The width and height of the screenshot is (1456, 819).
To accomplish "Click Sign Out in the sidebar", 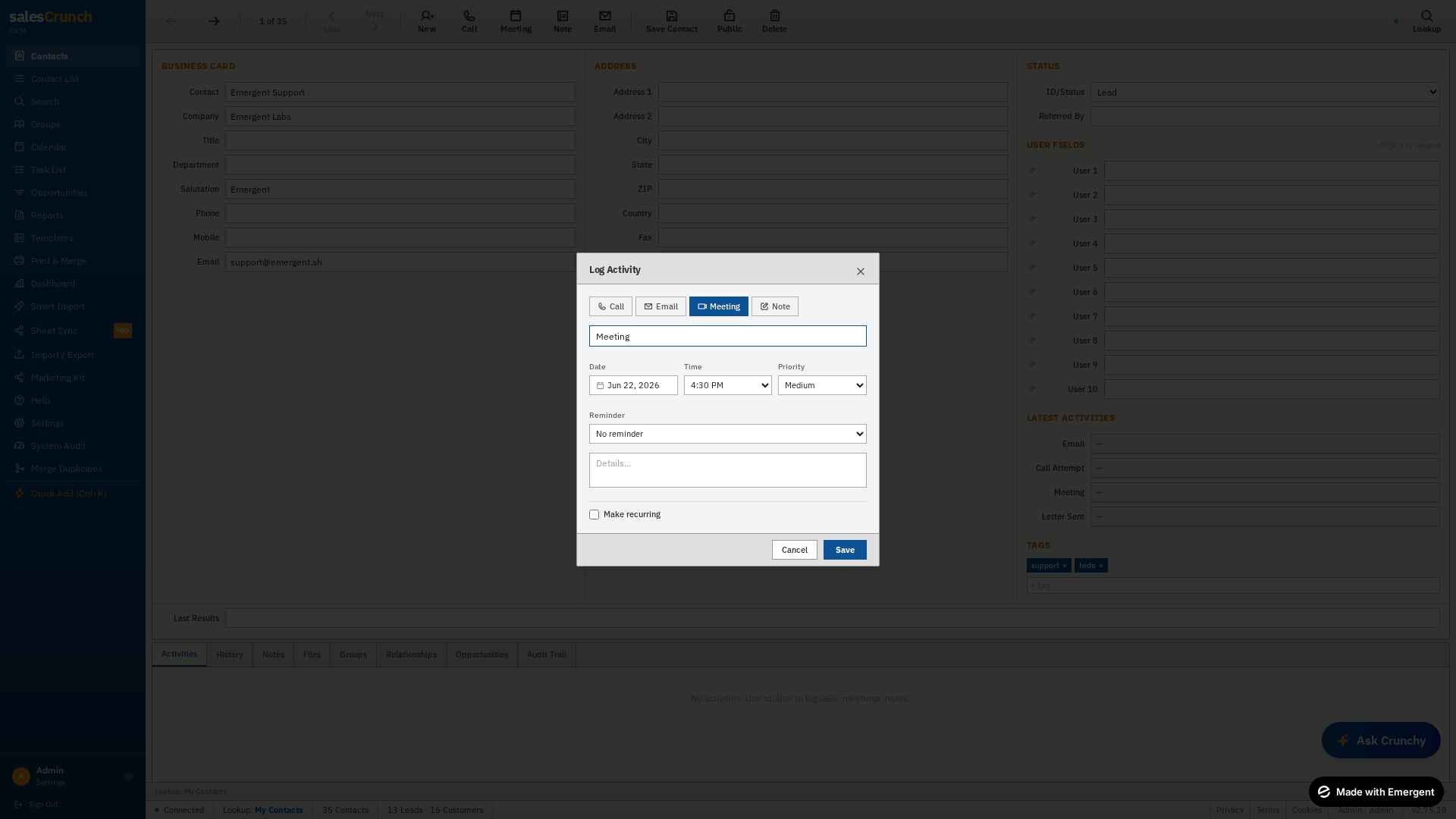I will pos(36,804).
